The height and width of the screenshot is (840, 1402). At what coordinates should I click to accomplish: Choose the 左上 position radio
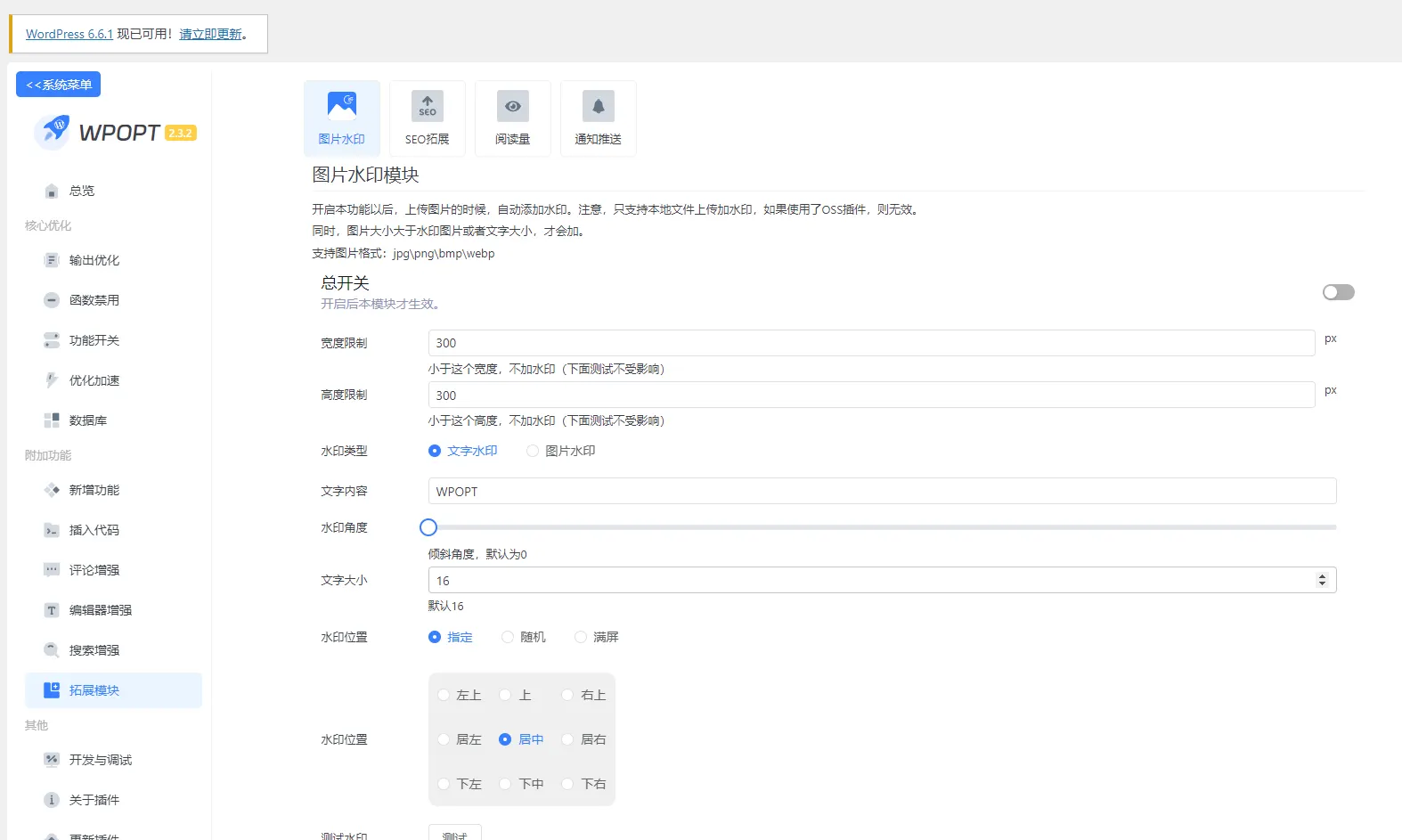click(444, 695)
